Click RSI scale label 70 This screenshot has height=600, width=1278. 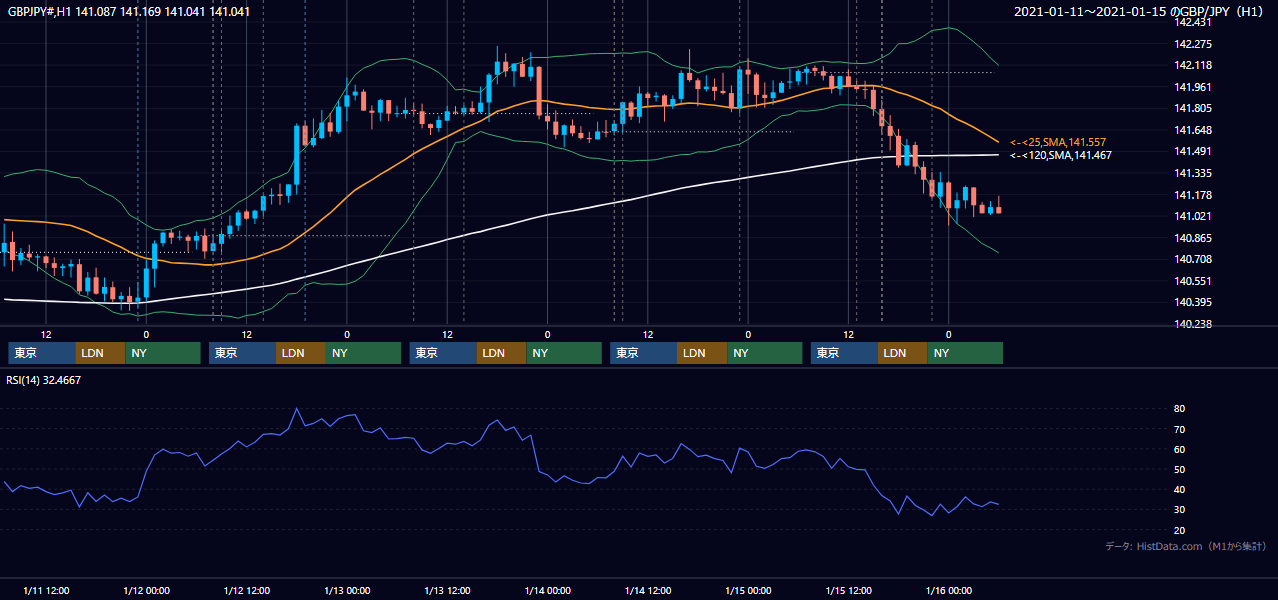1180,429
